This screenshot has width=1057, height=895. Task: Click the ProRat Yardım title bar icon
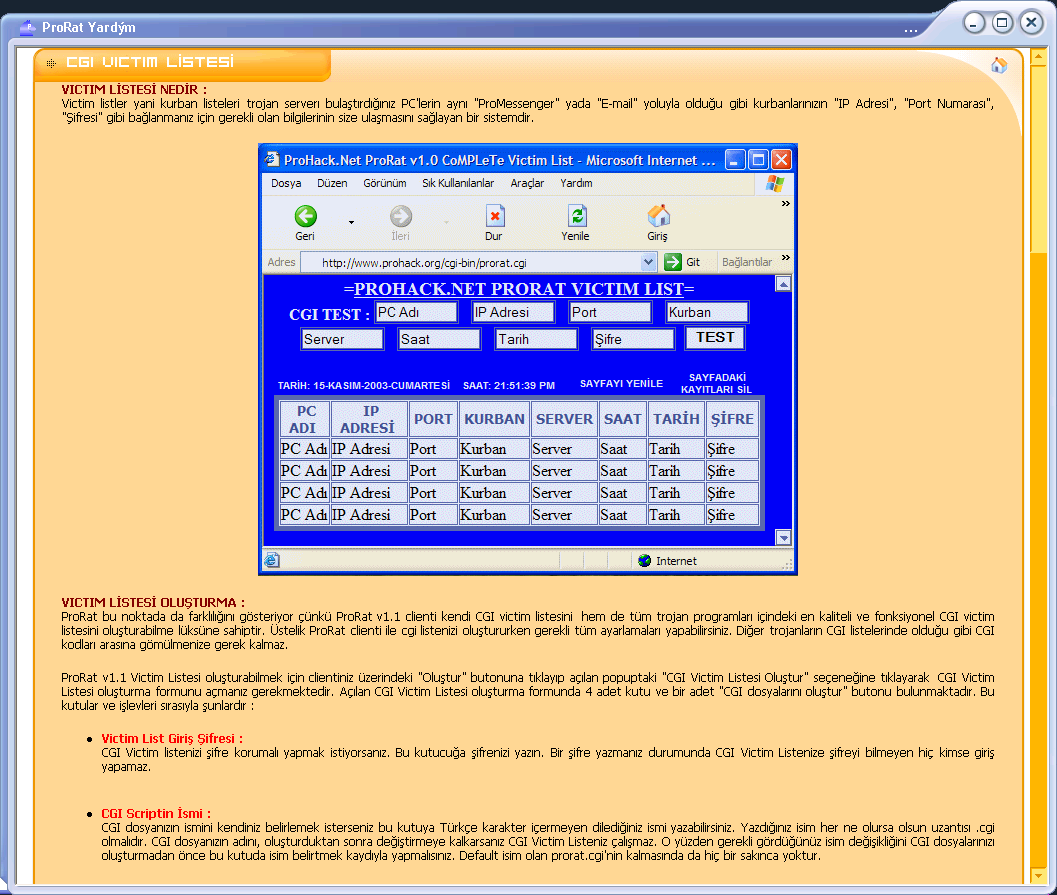coord(27,27)
